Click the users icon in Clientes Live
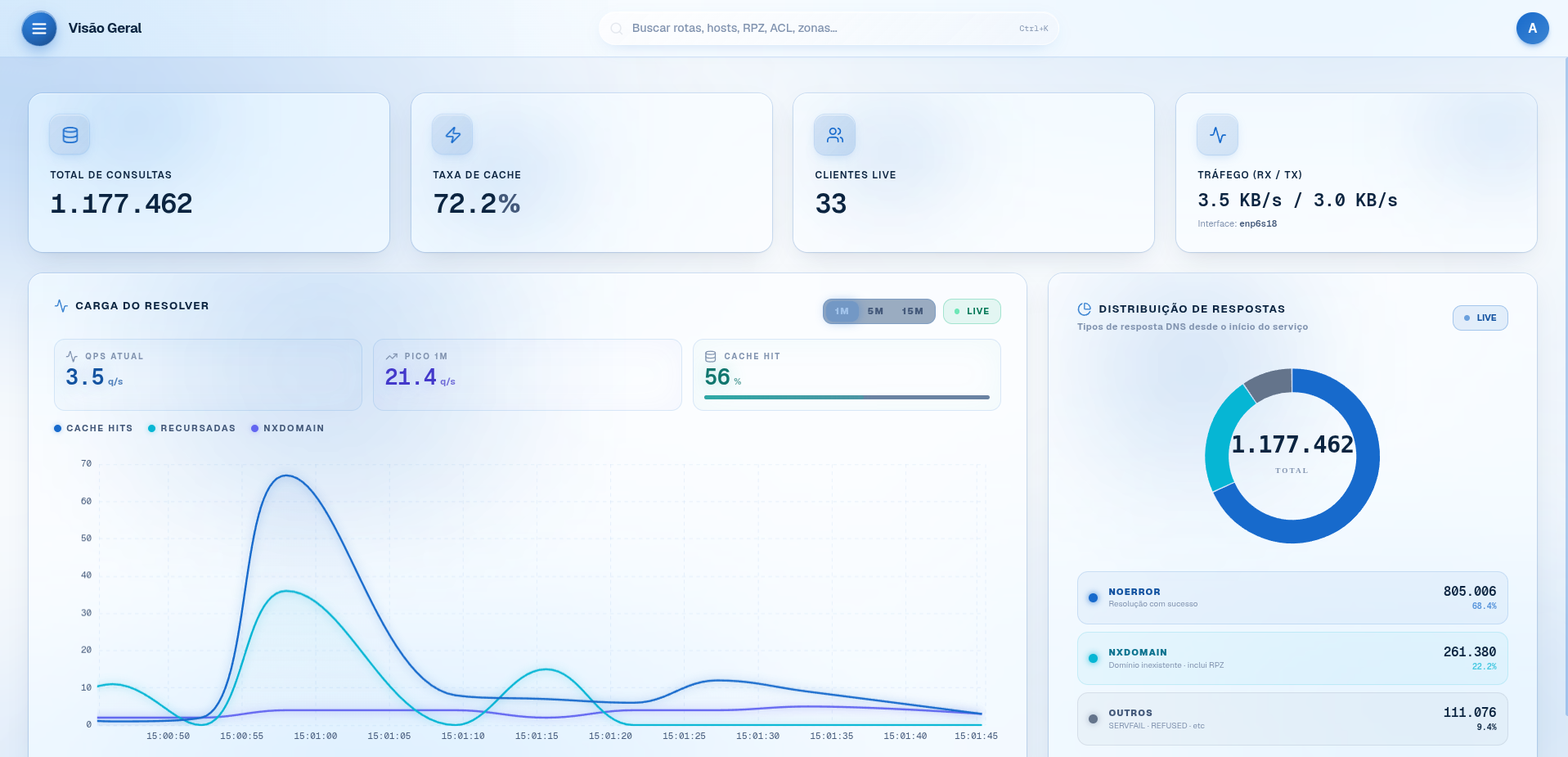This screenshot has width=1568, height=757. click(835, 135)
